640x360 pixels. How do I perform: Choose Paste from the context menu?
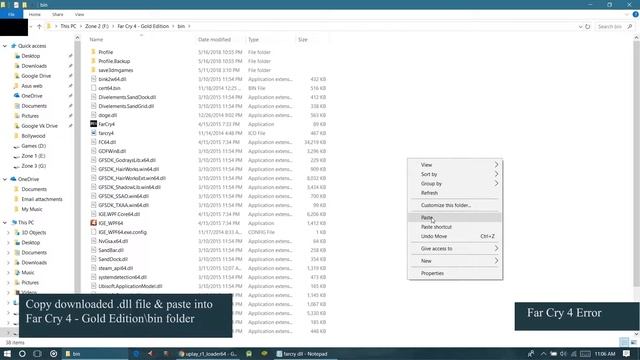tap(455, 218)
